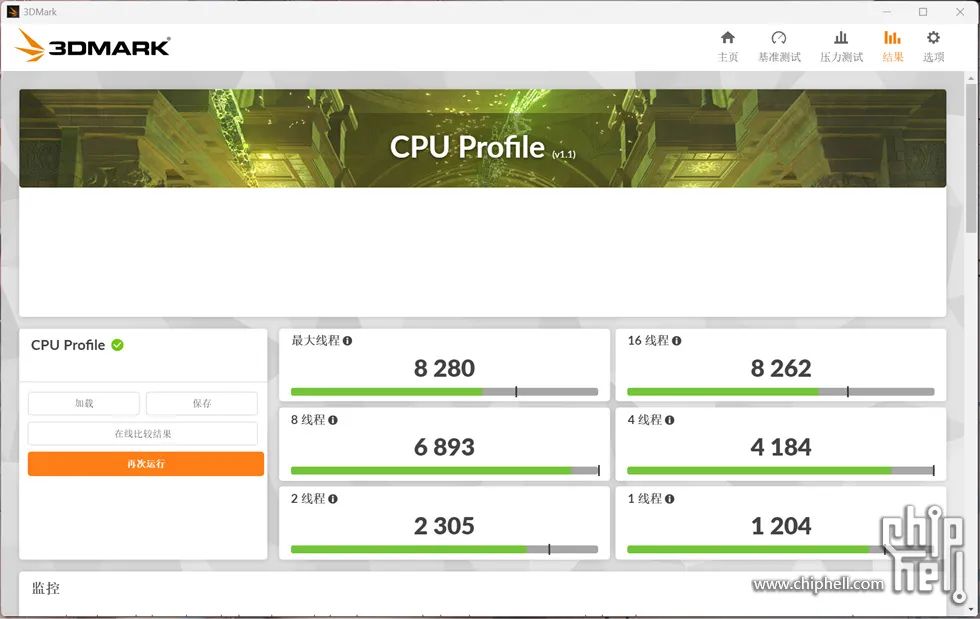
Task: Click the (v1.1) version label in banner
Action: (564, 154)
